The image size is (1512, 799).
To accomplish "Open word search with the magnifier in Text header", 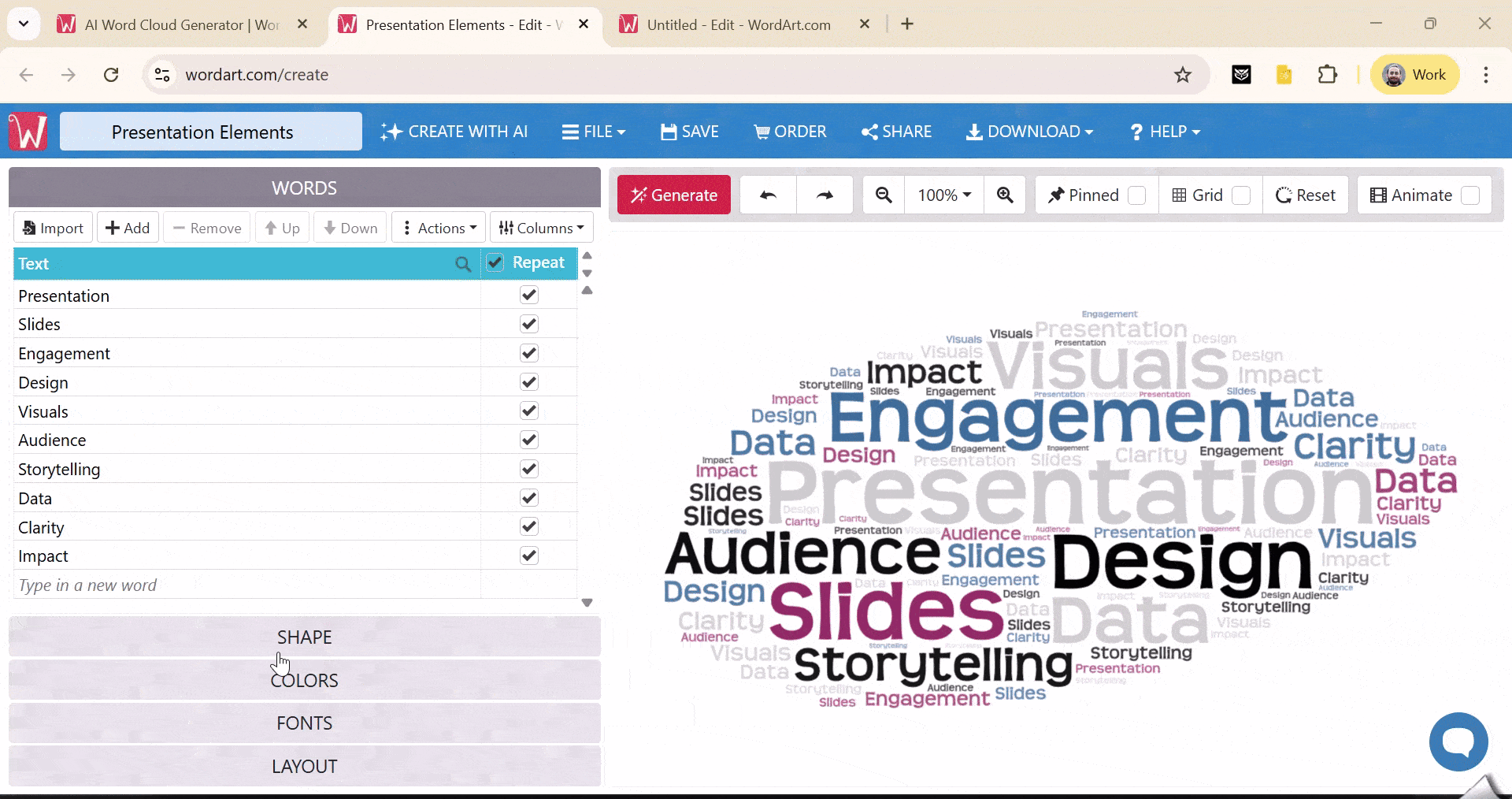I will (x=464, y=264).
